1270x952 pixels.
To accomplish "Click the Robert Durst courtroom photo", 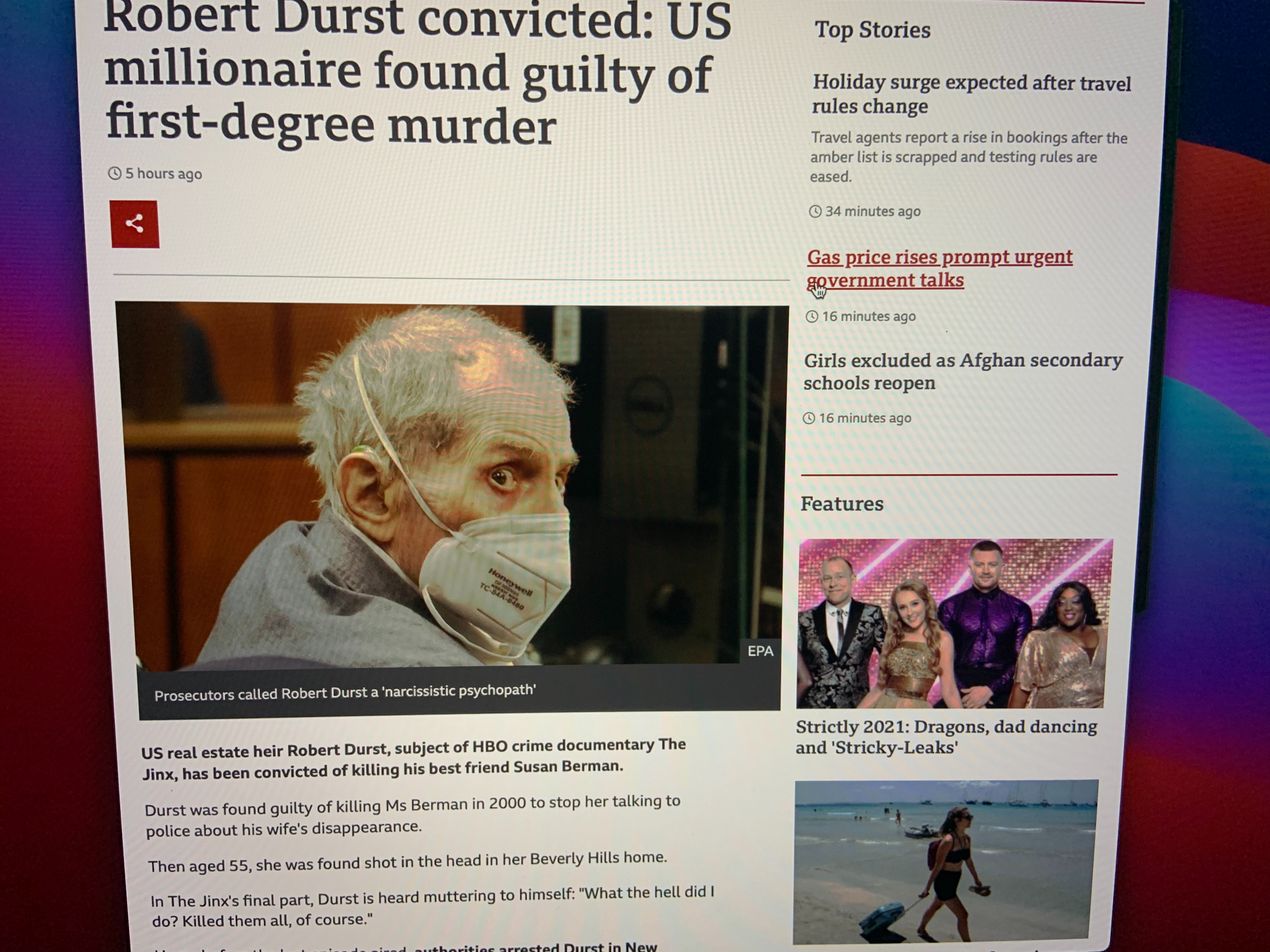I will [452, 485].
